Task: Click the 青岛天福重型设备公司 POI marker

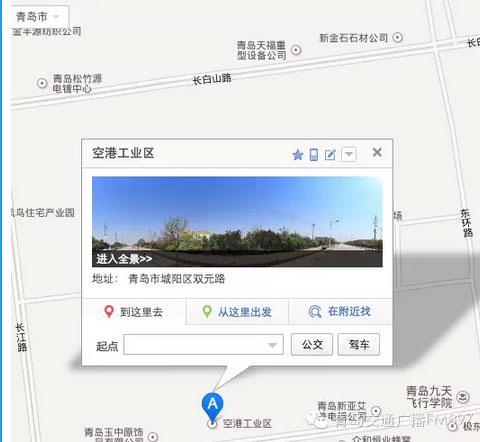Action: pos(296,50)
